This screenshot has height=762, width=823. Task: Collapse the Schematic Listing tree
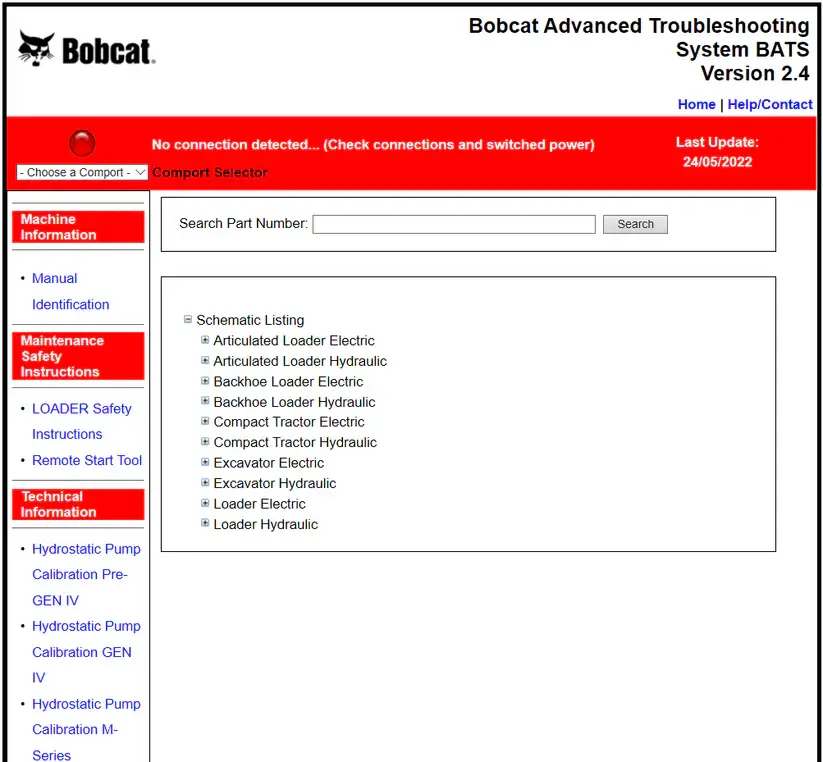pos(188,320)
